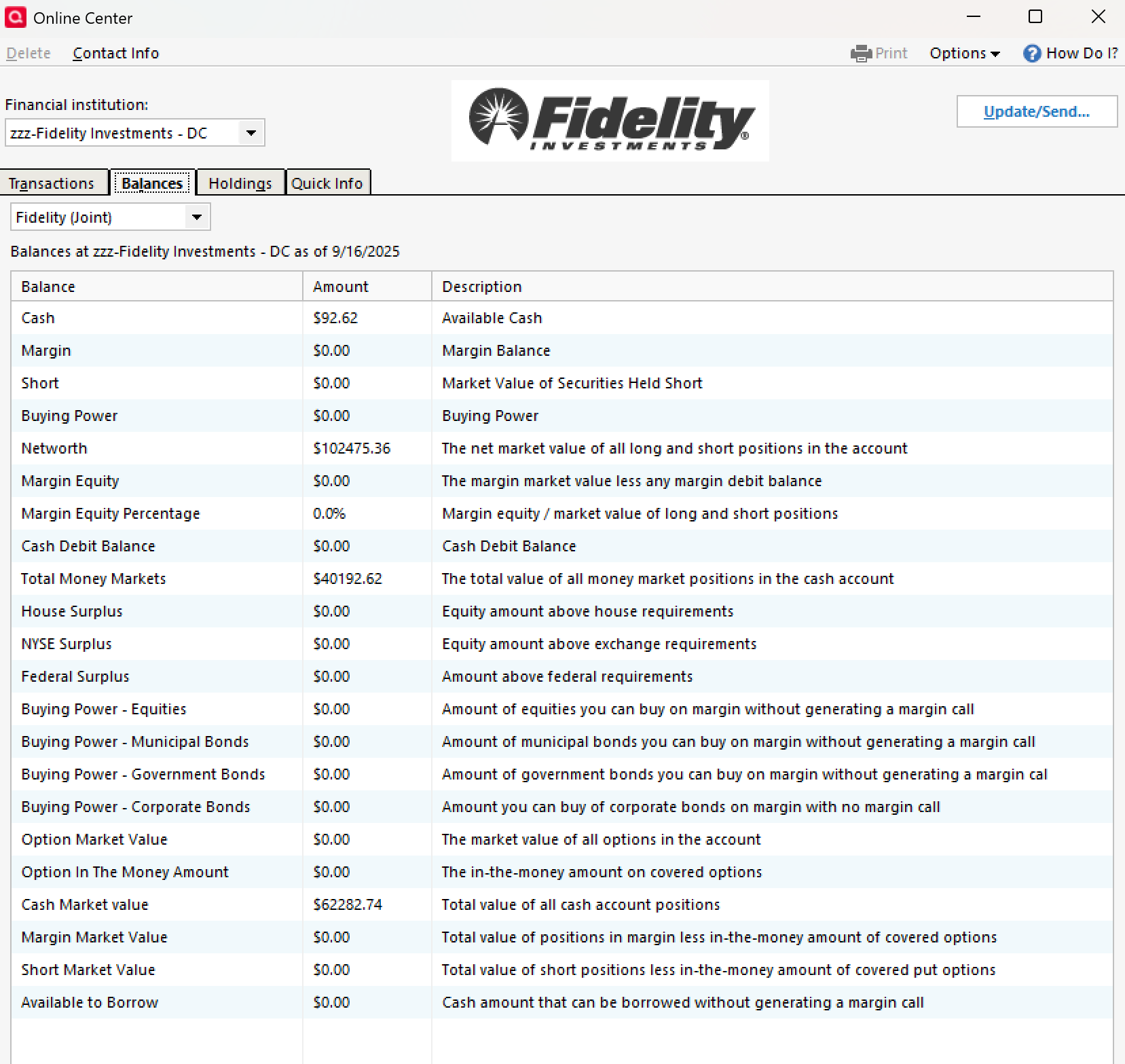Click Buying Power - Equities label
Image resolution: width=1125 pixels, height=1064 pixels.
[104, 709]
